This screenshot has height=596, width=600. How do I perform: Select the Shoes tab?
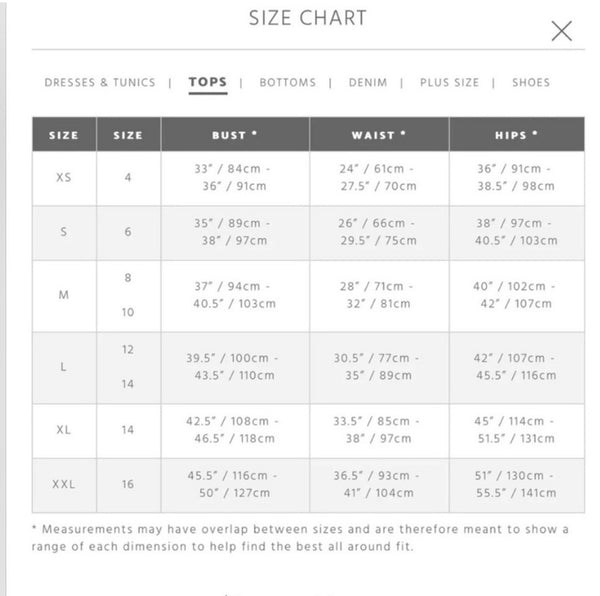pos(531,83)
